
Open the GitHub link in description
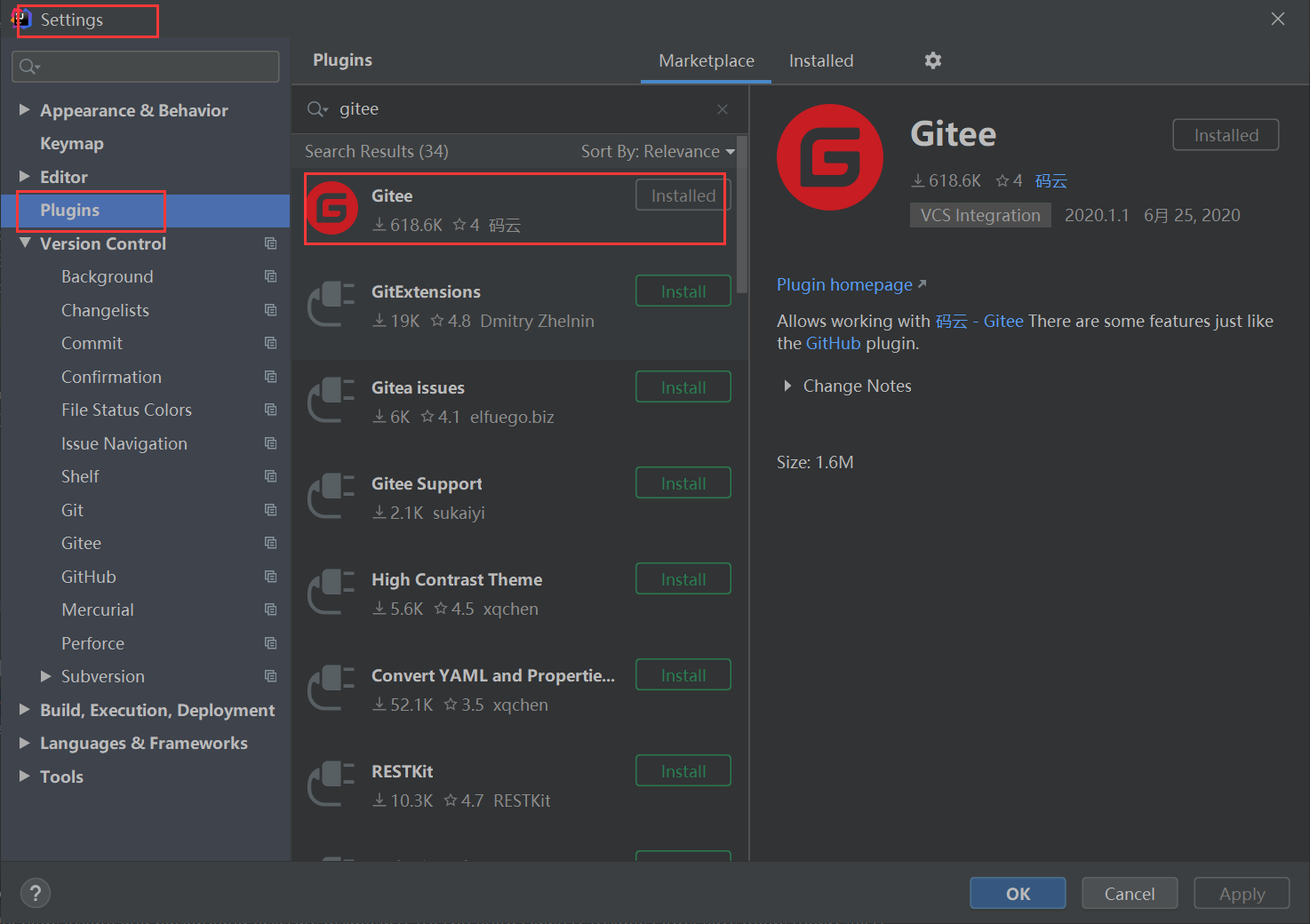point(833,344)
